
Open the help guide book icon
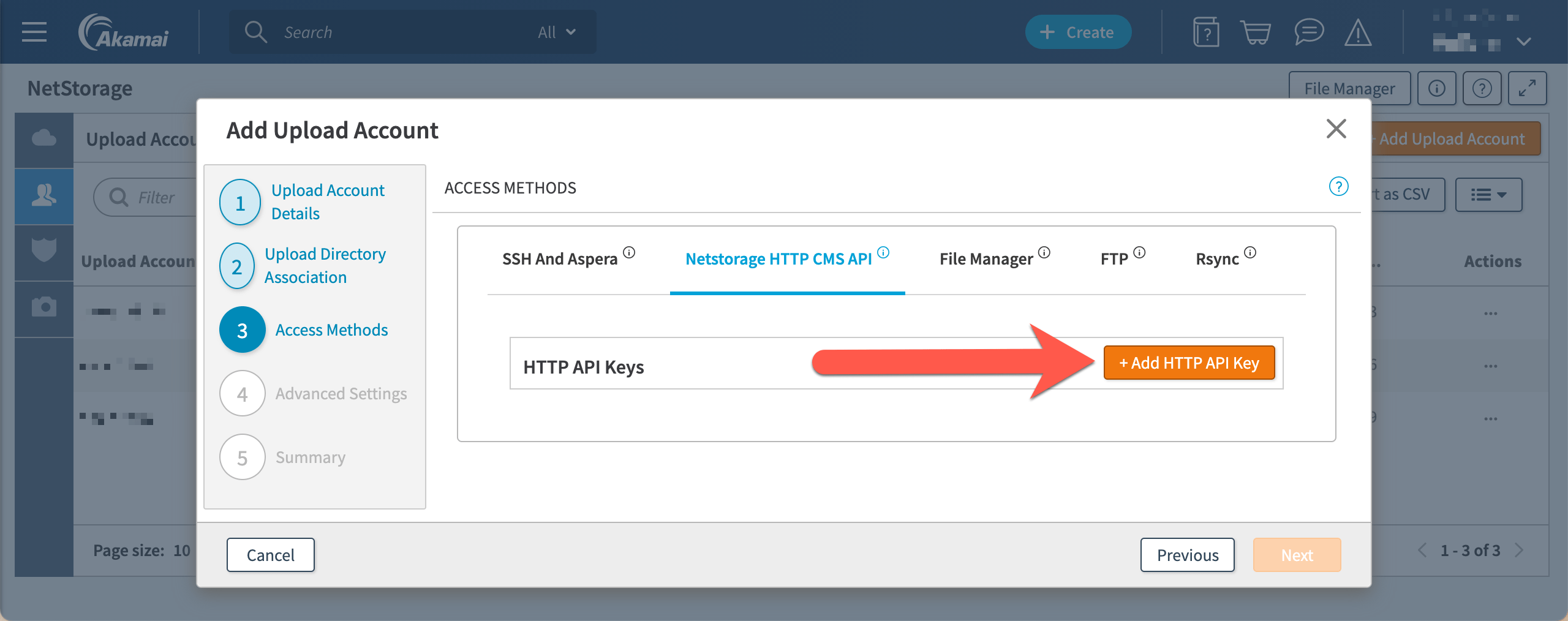(x=1205, y=32)
